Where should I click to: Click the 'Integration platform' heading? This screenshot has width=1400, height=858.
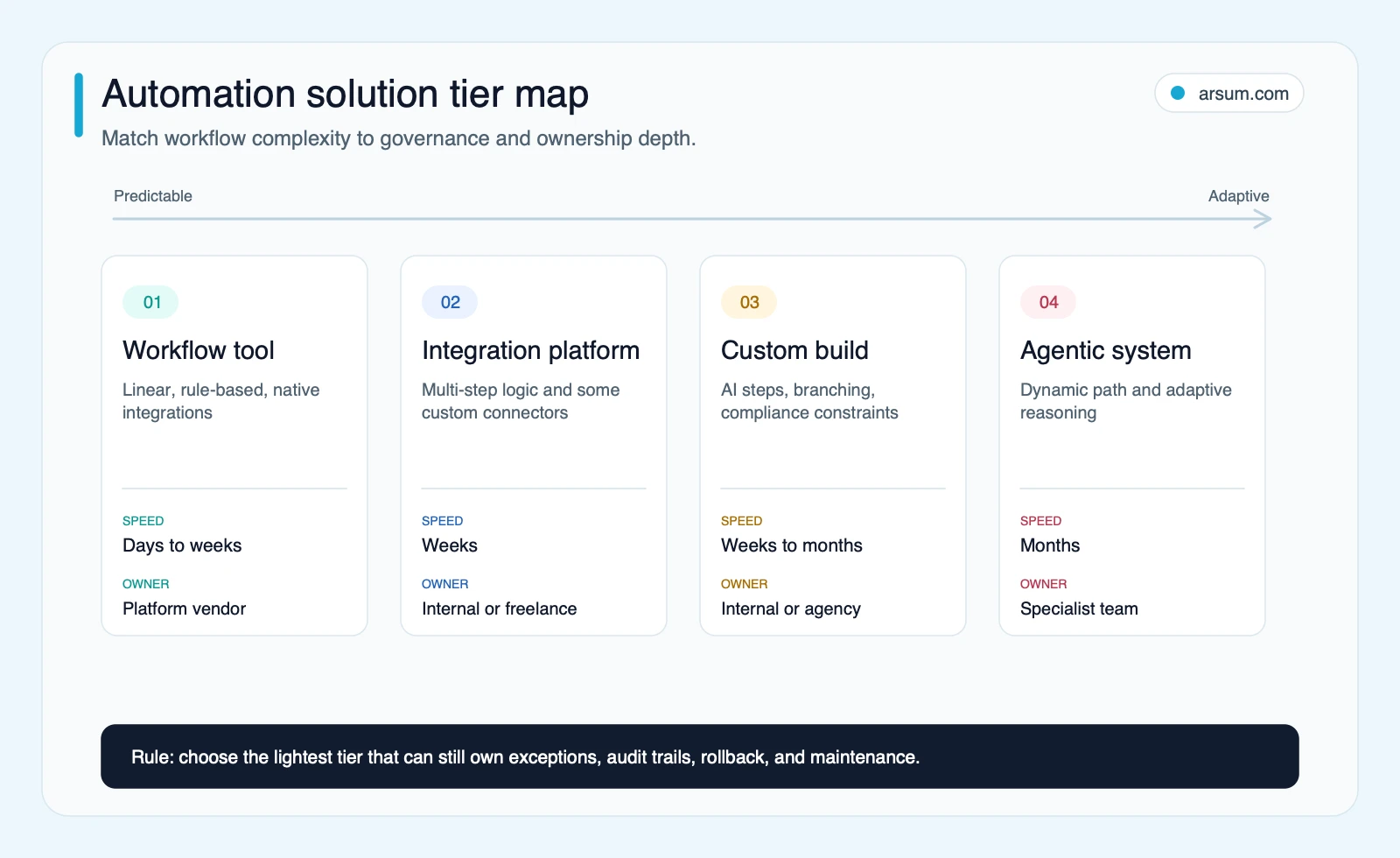point(530,350)
